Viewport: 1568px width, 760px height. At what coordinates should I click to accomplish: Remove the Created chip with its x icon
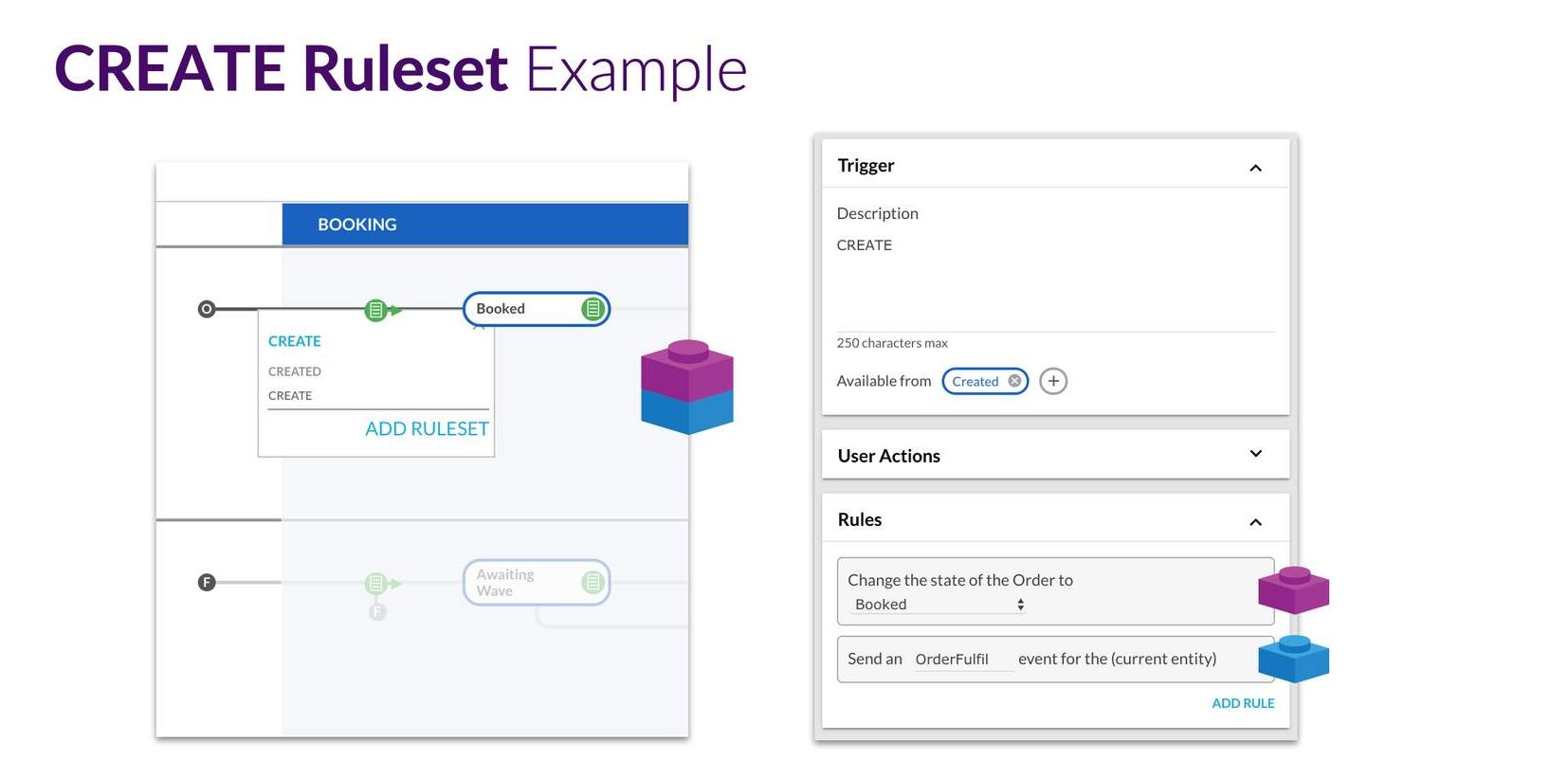tap(1014, 381)
